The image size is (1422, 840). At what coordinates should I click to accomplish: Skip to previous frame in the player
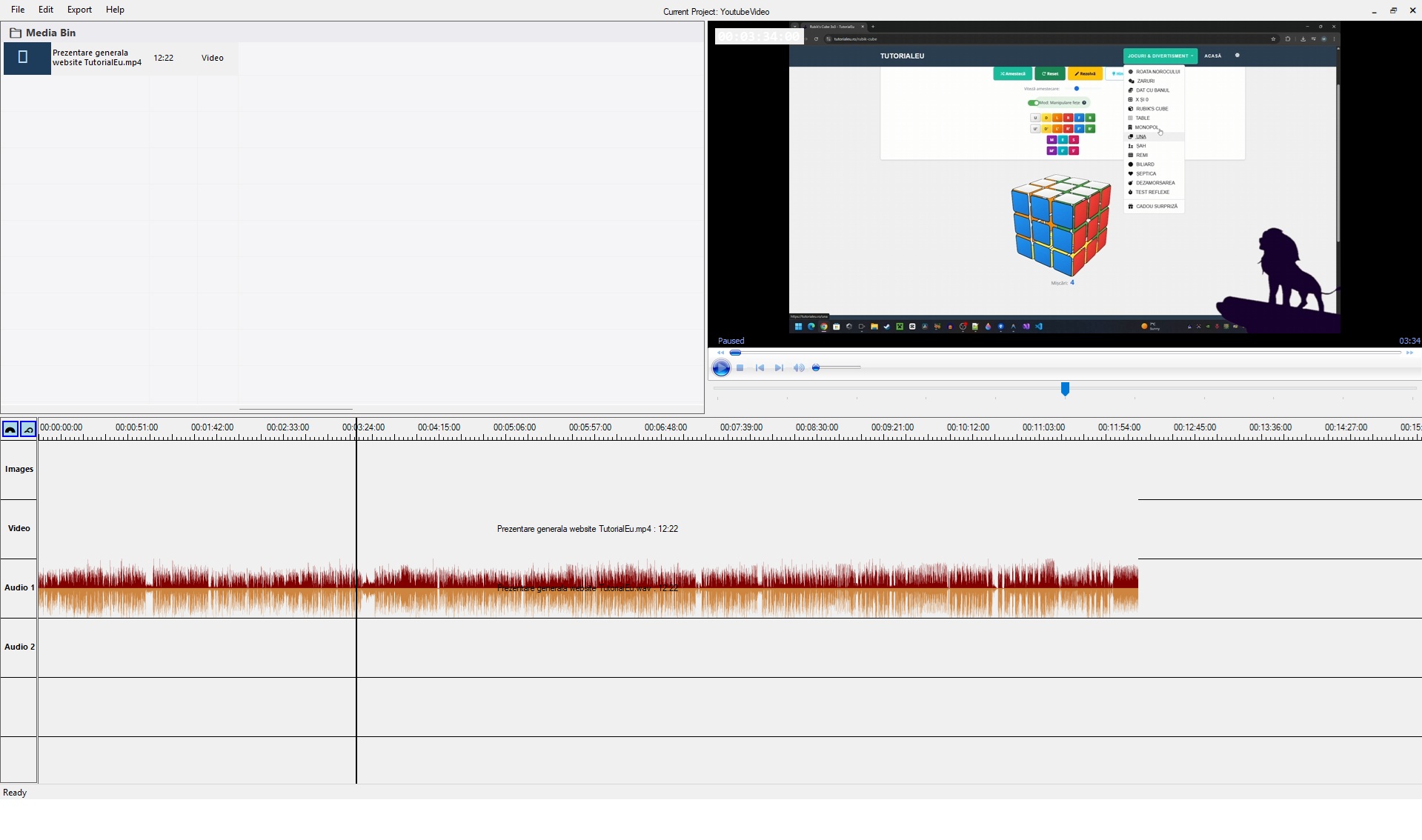(760, 367)
